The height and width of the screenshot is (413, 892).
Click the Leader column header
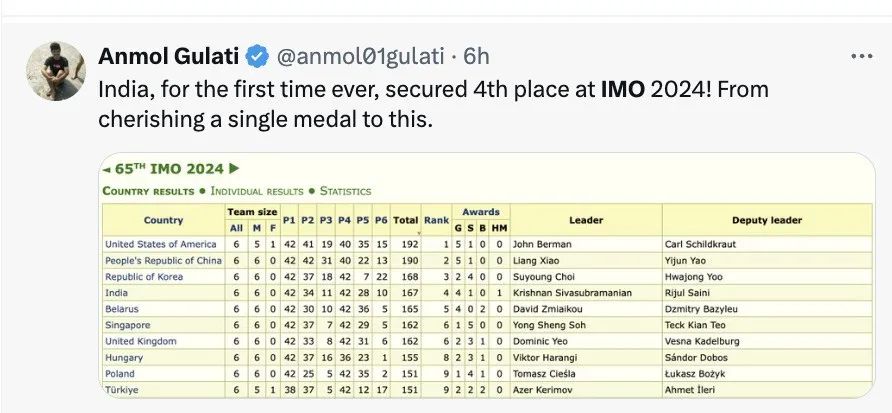point(585,220)
